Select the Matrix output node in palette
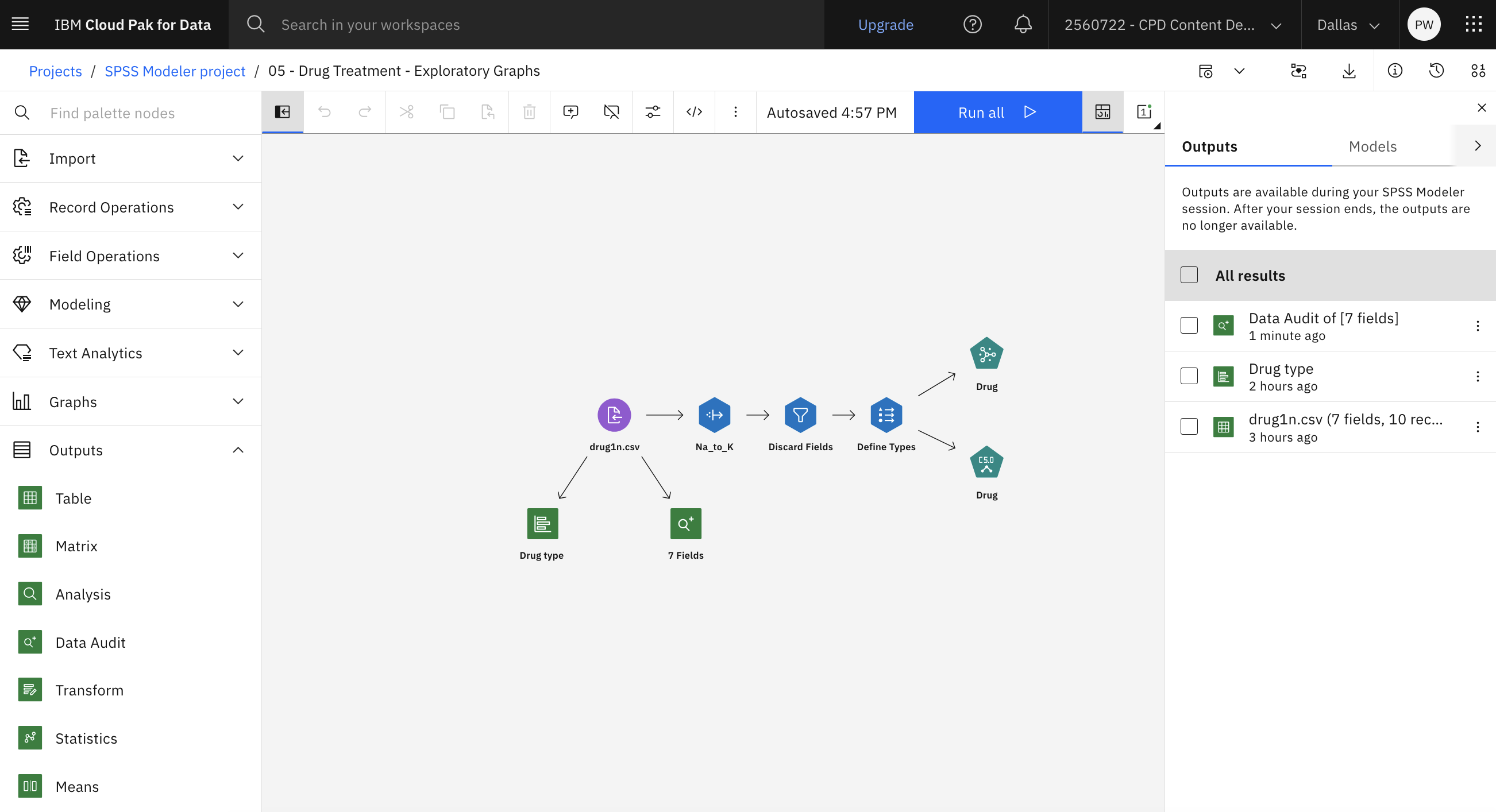This screenshot has width=1496, height=812. 130,546
